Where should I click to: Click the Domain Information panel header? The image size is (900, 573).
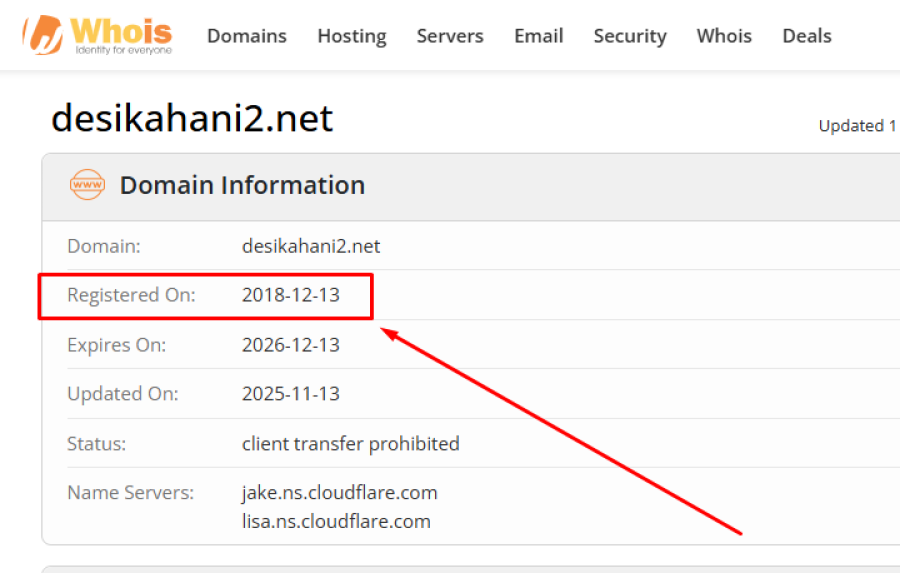[x=242, y=185]
